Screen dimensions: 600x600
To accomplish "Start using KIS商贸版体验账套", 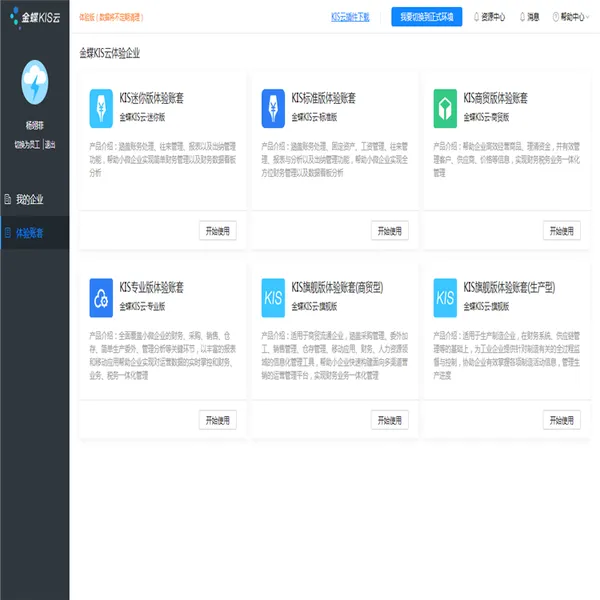I will 562,231.
